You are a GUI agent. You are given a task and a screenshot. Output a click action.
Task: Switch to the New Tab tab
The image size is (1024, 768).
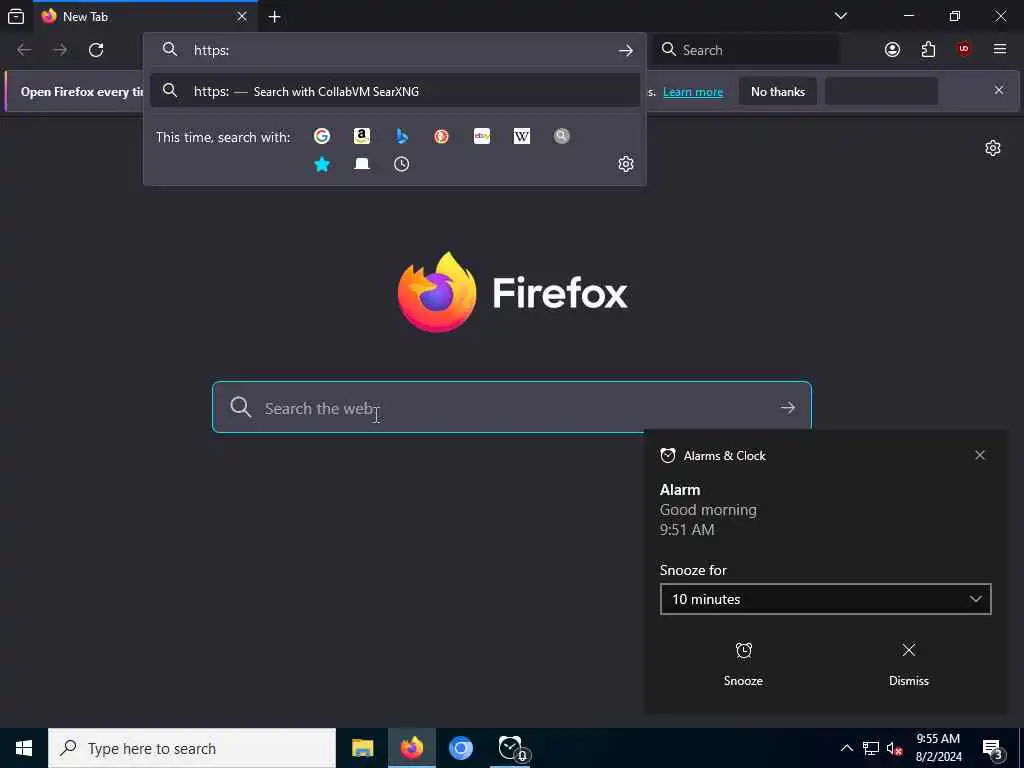point(145,16)
